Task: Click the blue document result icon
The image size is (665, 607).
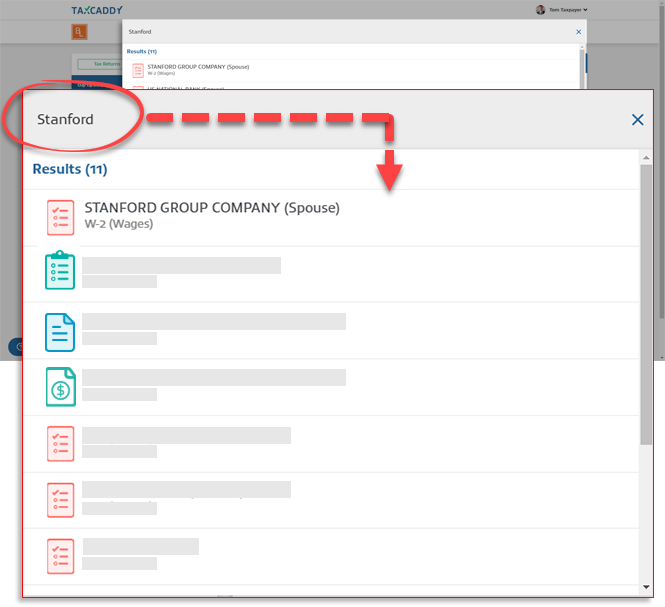Action: pyautogui.click(x=60, y=332)
